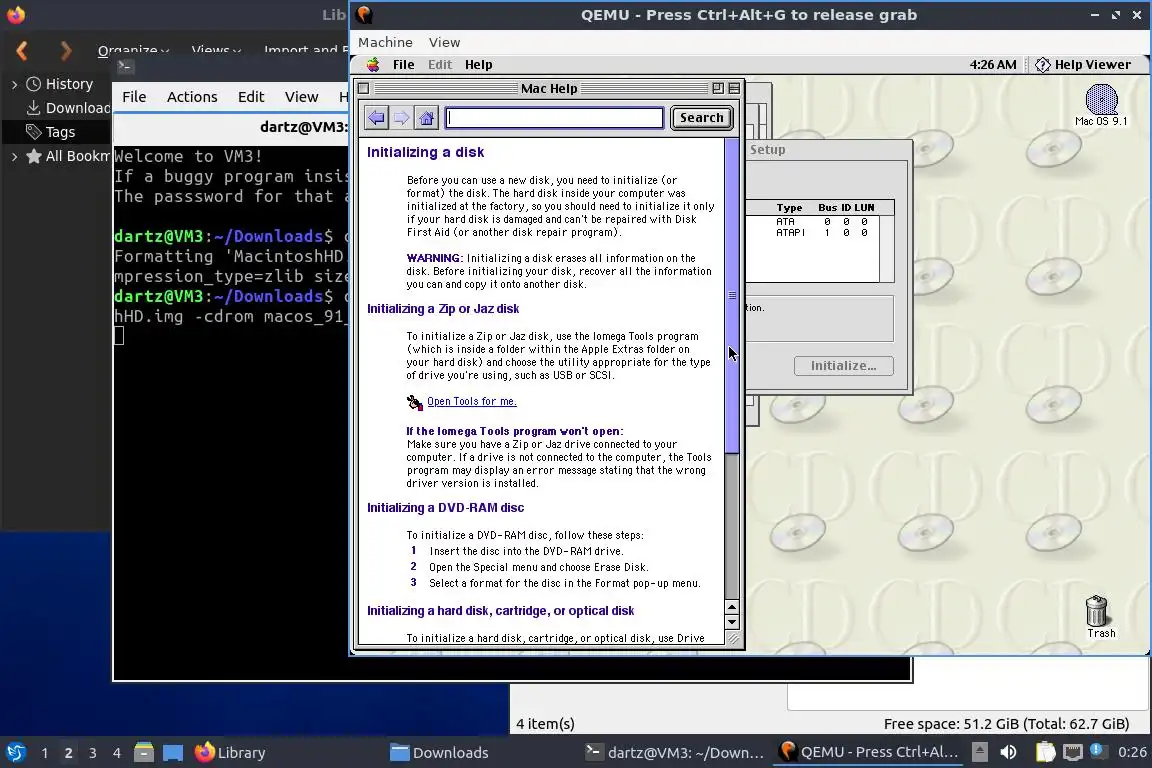The image size is (1152, 768).
Task: Open terminal Edit menu
Action: (251, 97)
